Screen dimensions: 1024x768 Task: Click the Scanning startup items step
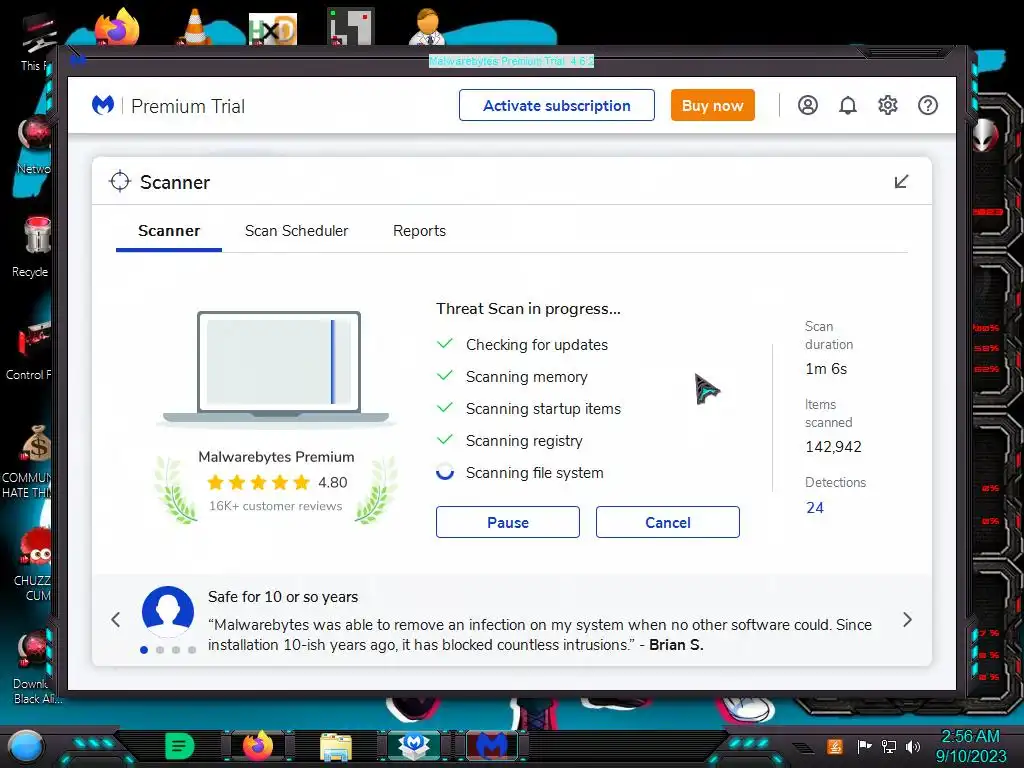pyautogui.click(x=543, y=409)
